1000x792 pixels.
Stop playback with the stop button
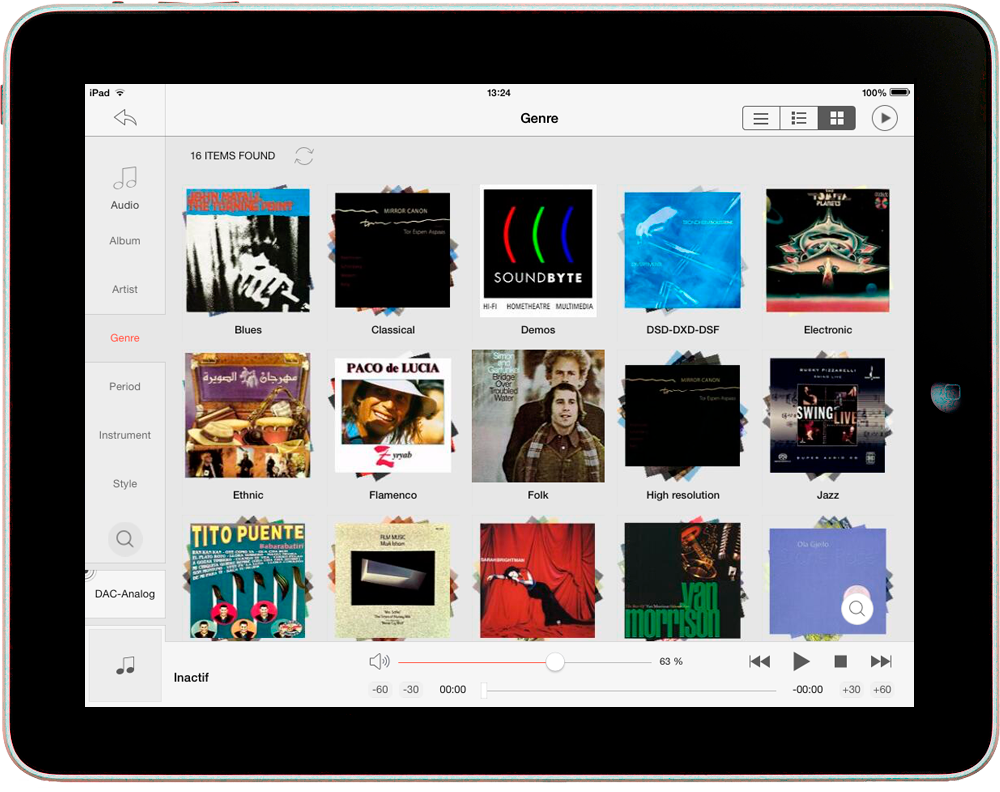841,661
